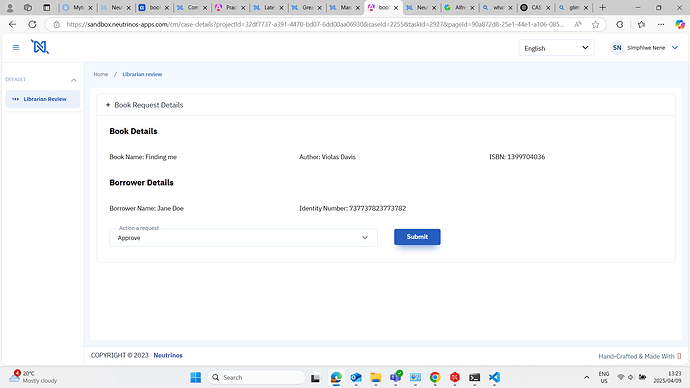This screenshot has height=388, width=690.
Task: Click Author: Violas Davis text
Action: [327, 157]
